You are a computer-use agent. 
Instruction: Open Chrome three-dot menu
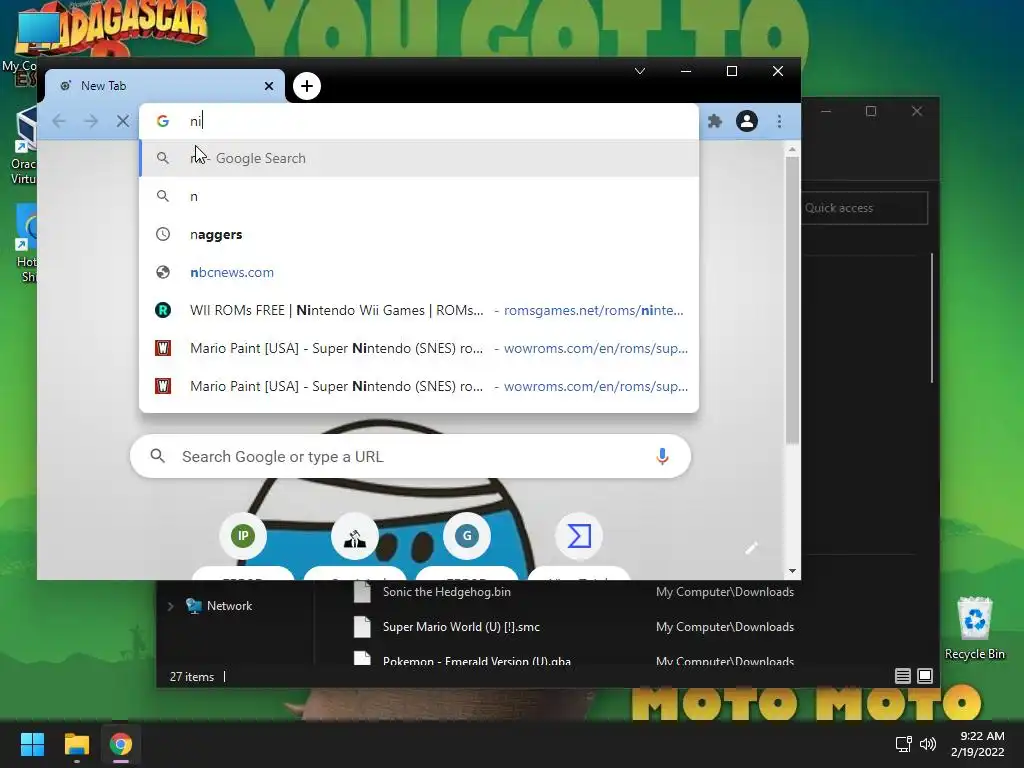pyautogui.click(x=779, y=121)
